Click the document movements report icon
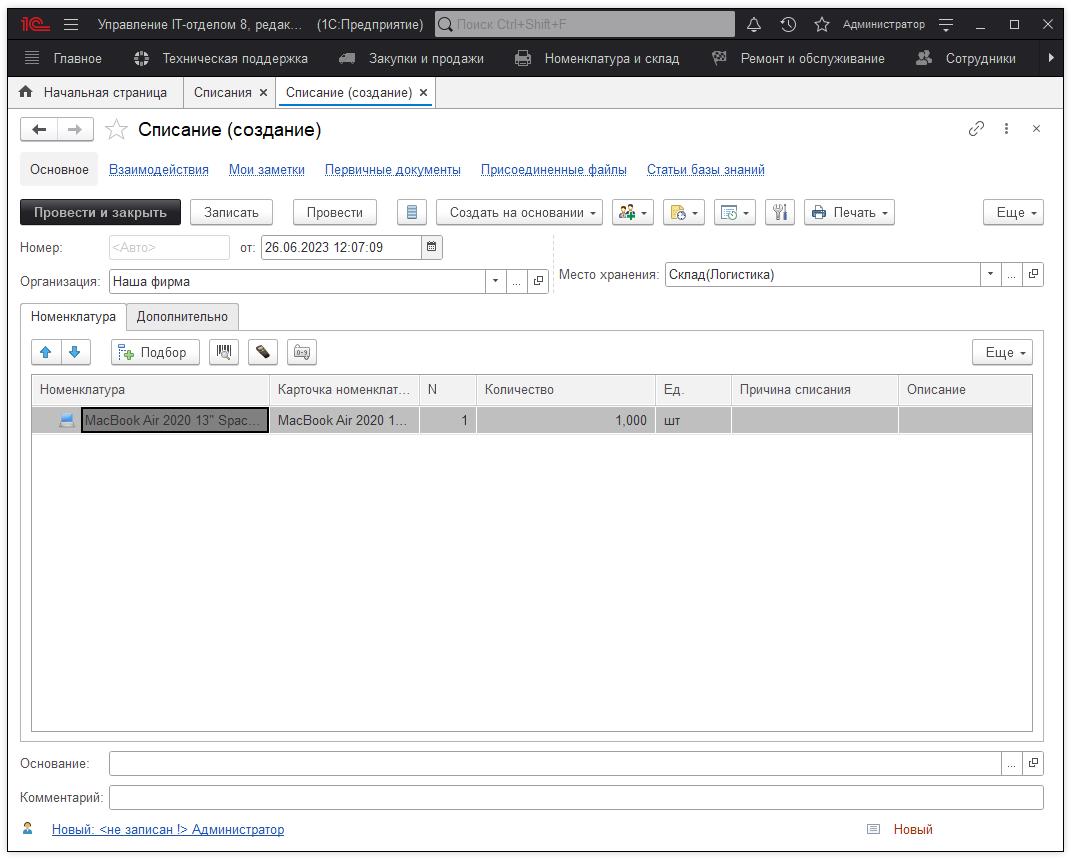 [x=411, y=212]
